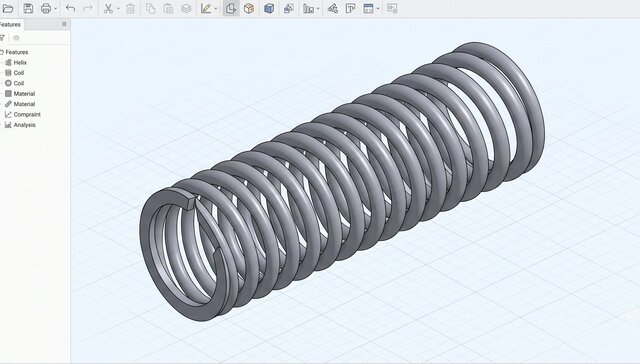This screenshot has height=364, width=640.
Task: Click the Redo arrow icon
Action: 88,9
